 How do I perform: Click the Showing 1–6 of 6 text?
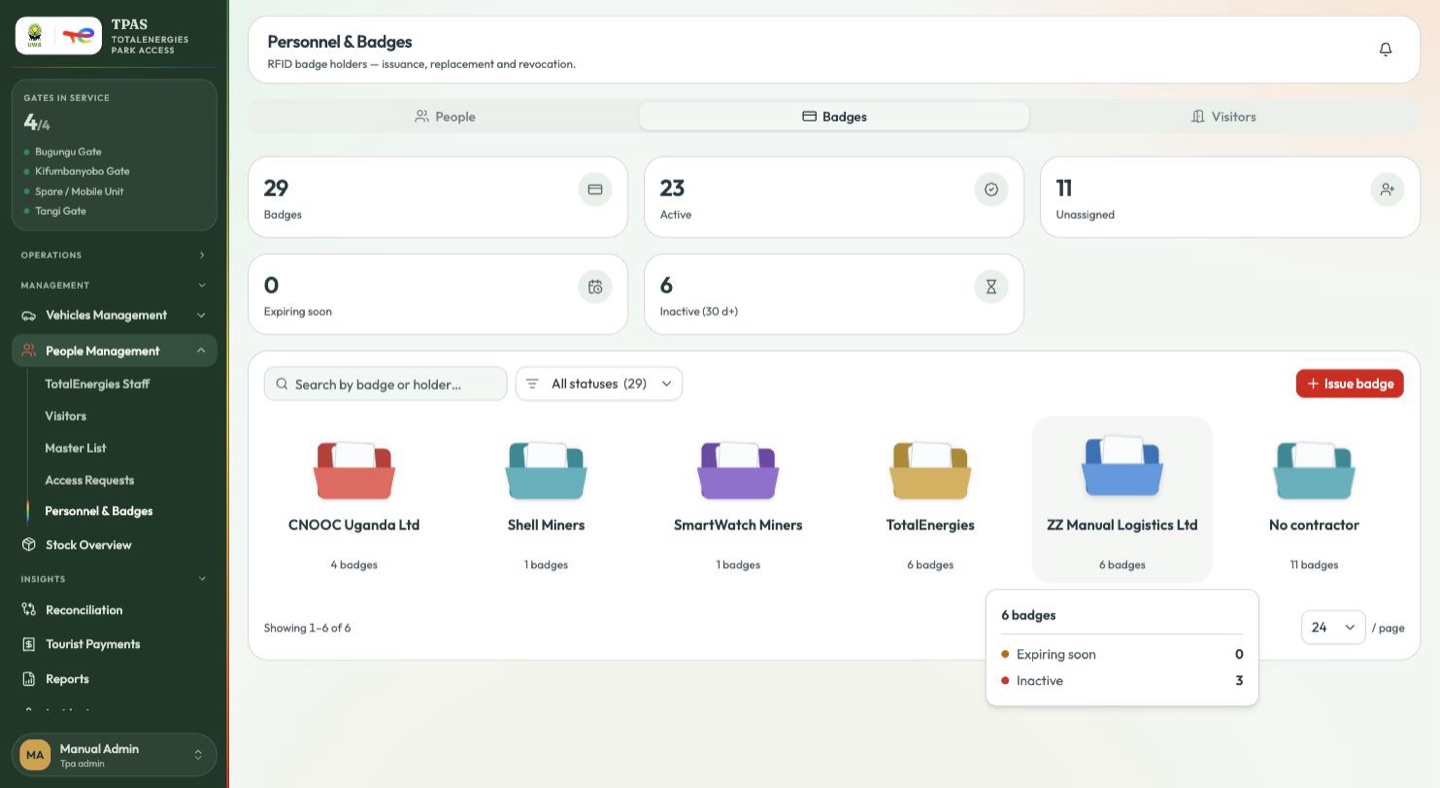[x=307, y=628]
